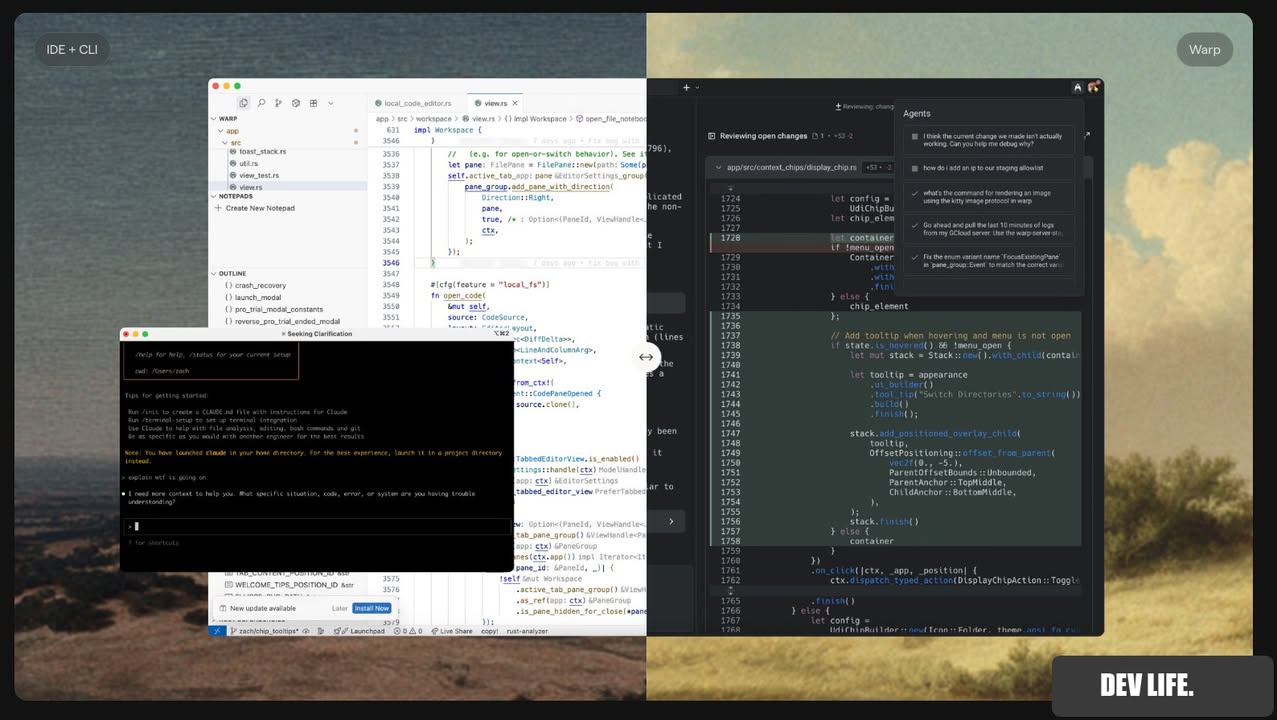
Task: Click 'impl Workspace' in the breadcrumb bar
Action: [x=540, y=118]
